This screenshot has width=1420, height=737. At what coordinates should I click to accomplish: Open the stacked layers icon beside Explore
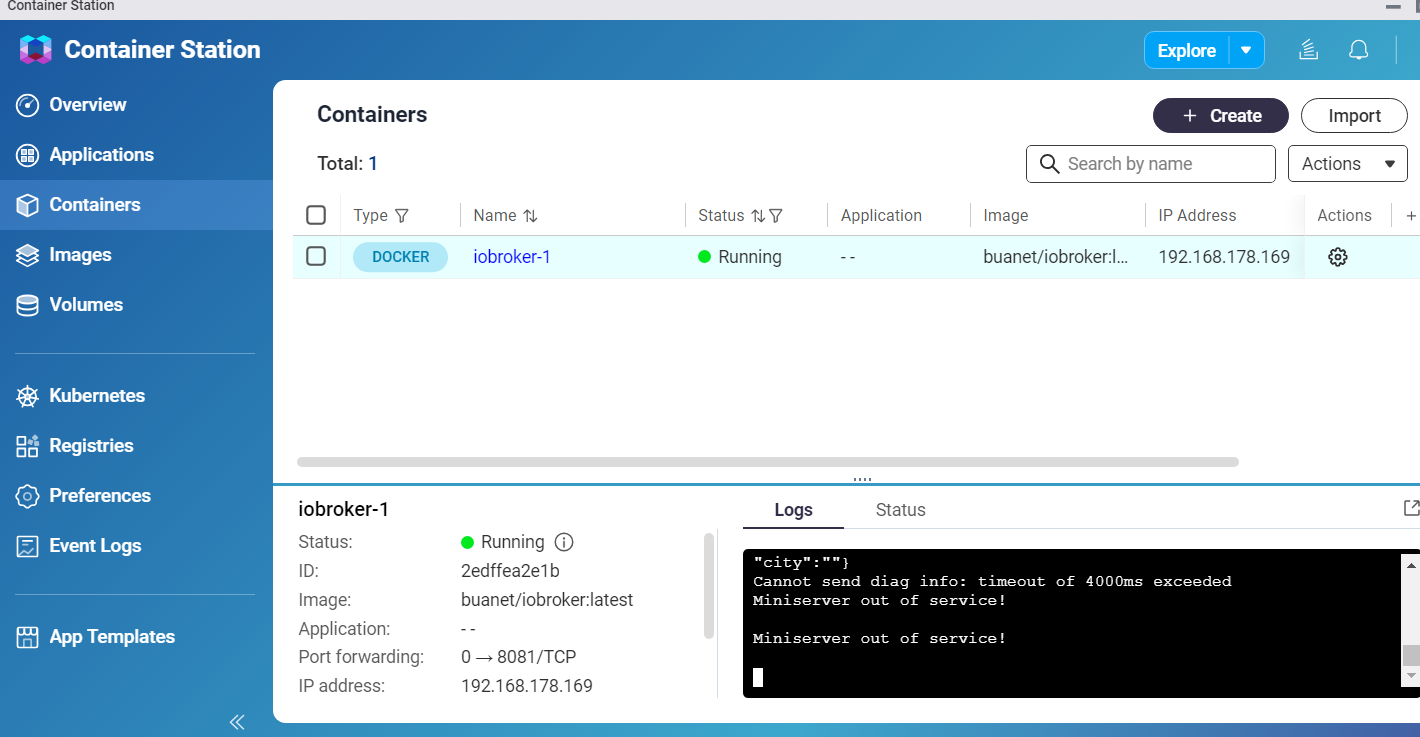click(x=1307, y=50)
